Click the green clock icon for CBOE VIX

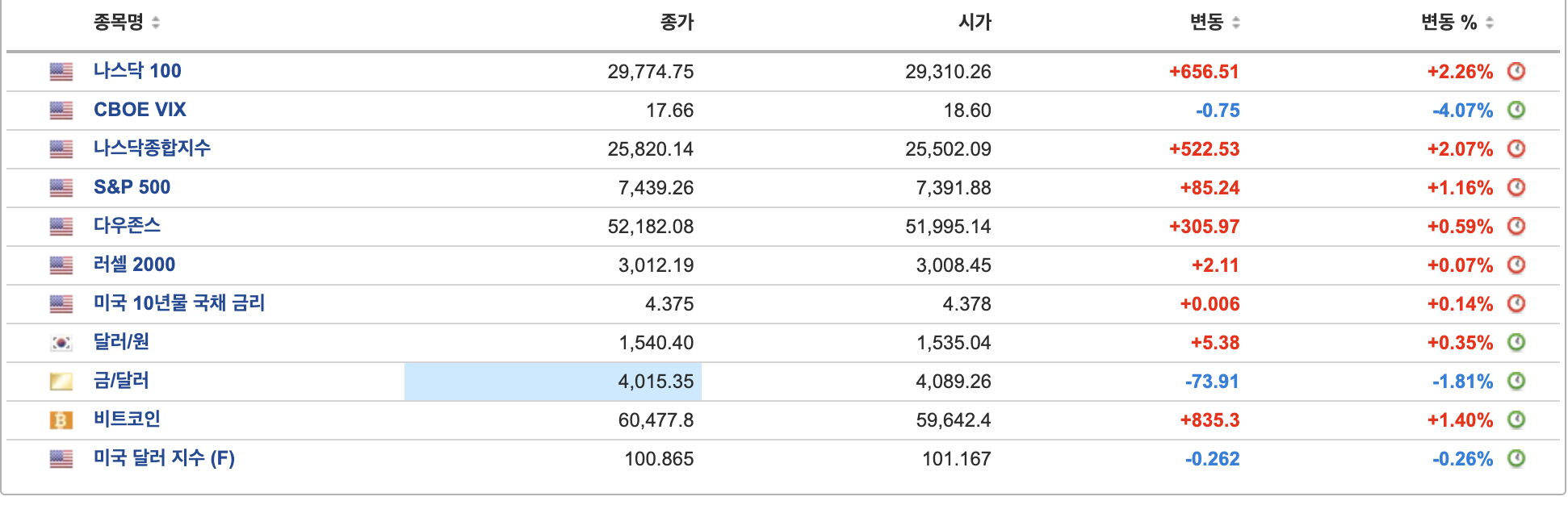point(1516,110)
